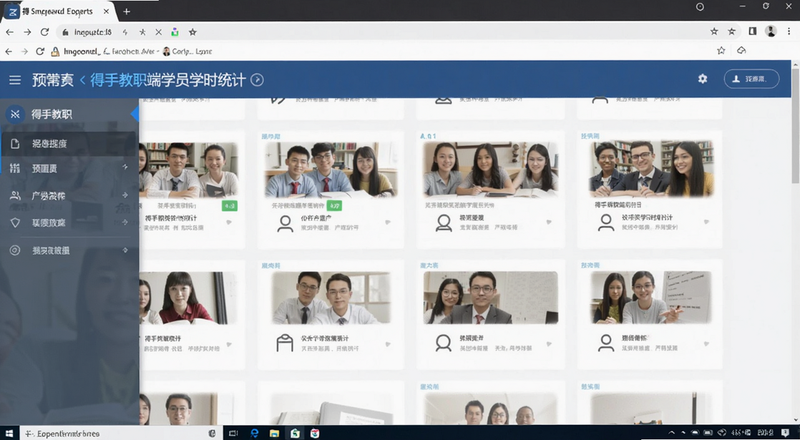Open second-row photo of two men in ties

coord(331,298)
